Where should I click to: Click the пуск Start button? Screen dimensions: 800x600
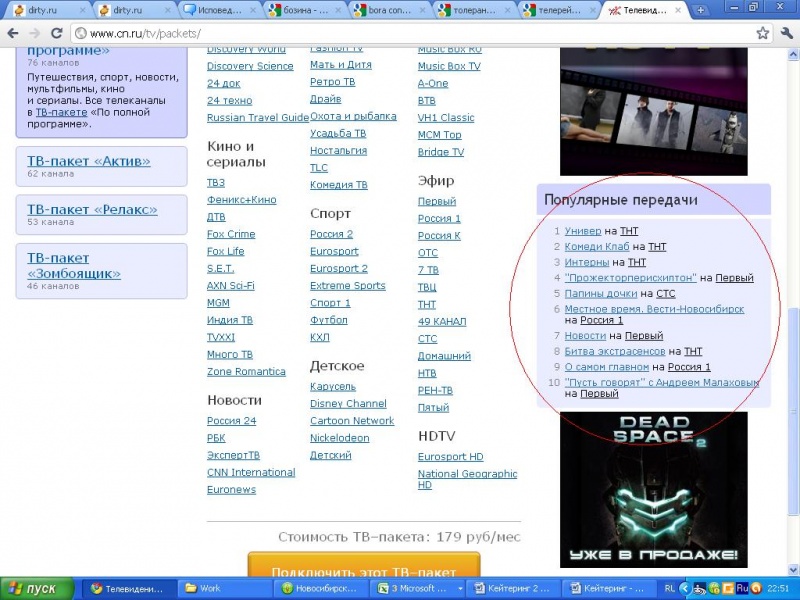(x=37, y=589)
